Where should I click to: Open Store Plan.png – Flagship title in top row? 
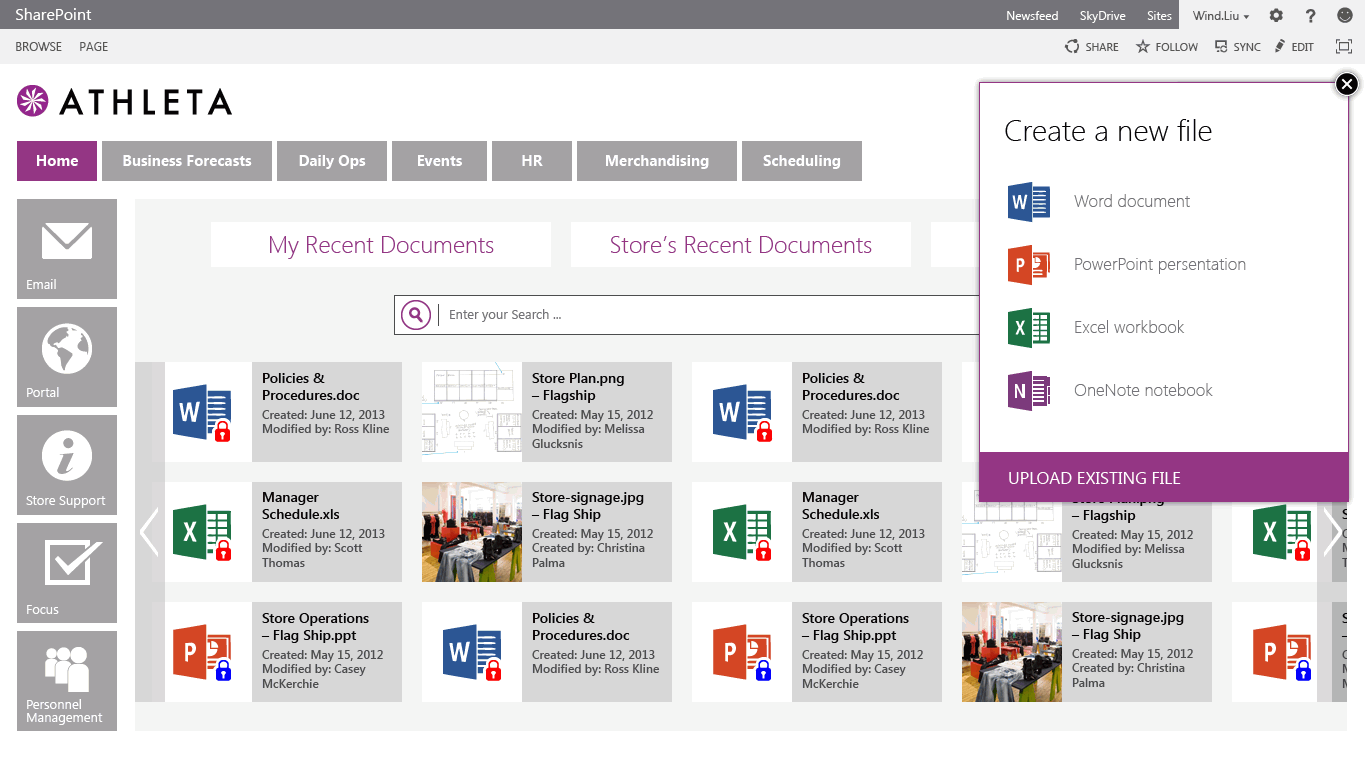tap(578, 387)
